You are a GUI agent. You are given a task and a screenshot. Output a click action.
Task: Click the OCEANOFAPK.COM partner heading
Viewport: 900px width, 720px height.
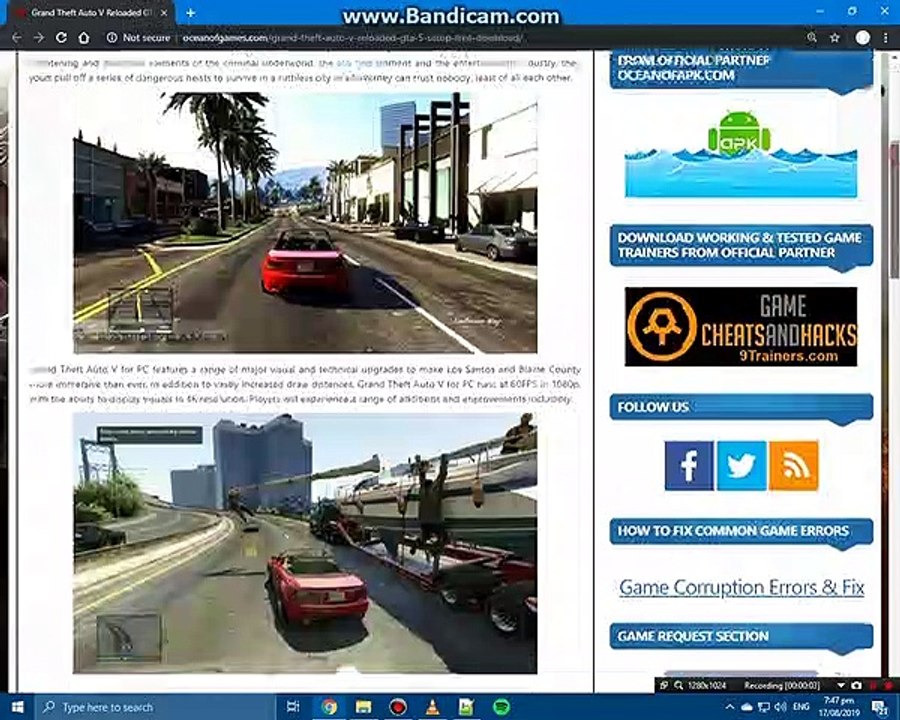[741, 69]
